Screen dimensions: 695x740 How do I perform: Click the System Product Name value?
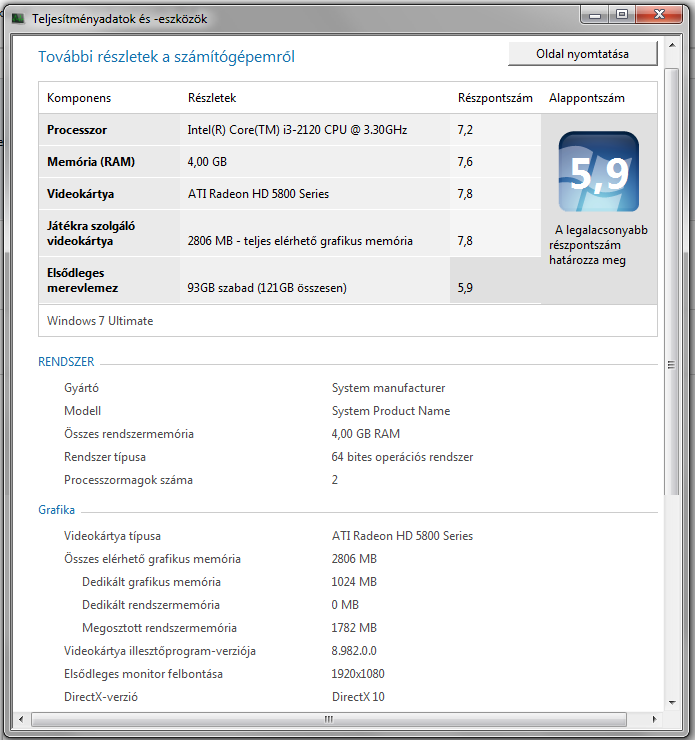391,411
